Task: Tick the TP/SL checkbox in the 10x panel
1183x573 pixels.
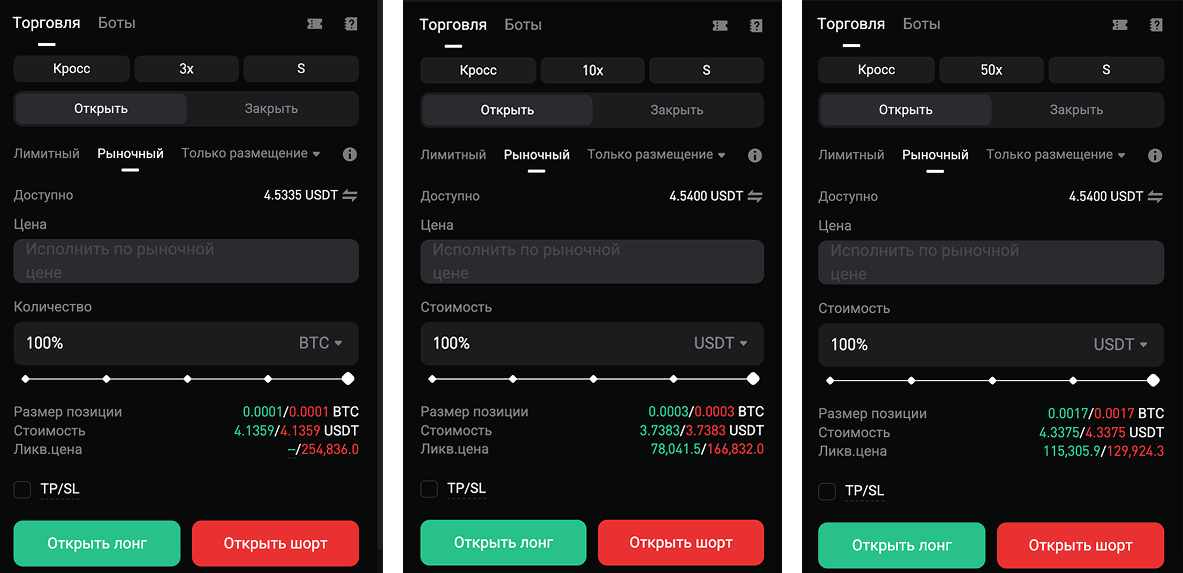Action: tap(429, 489)
